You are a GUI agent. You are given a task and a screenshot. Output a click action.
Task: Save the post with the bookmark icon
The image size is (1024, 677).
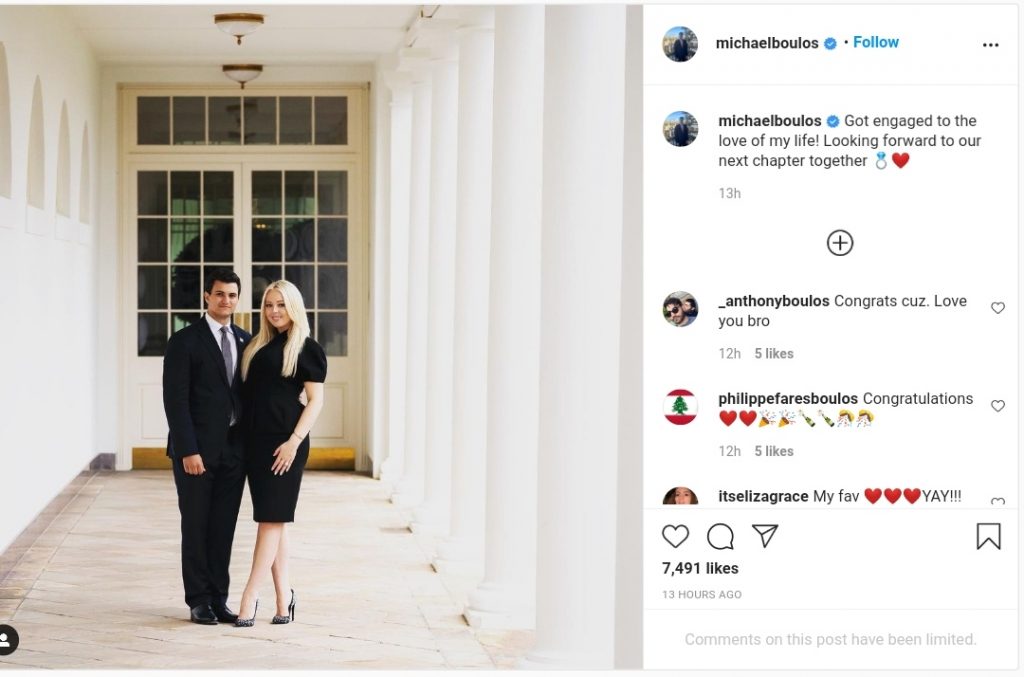[x=988, y=537]
